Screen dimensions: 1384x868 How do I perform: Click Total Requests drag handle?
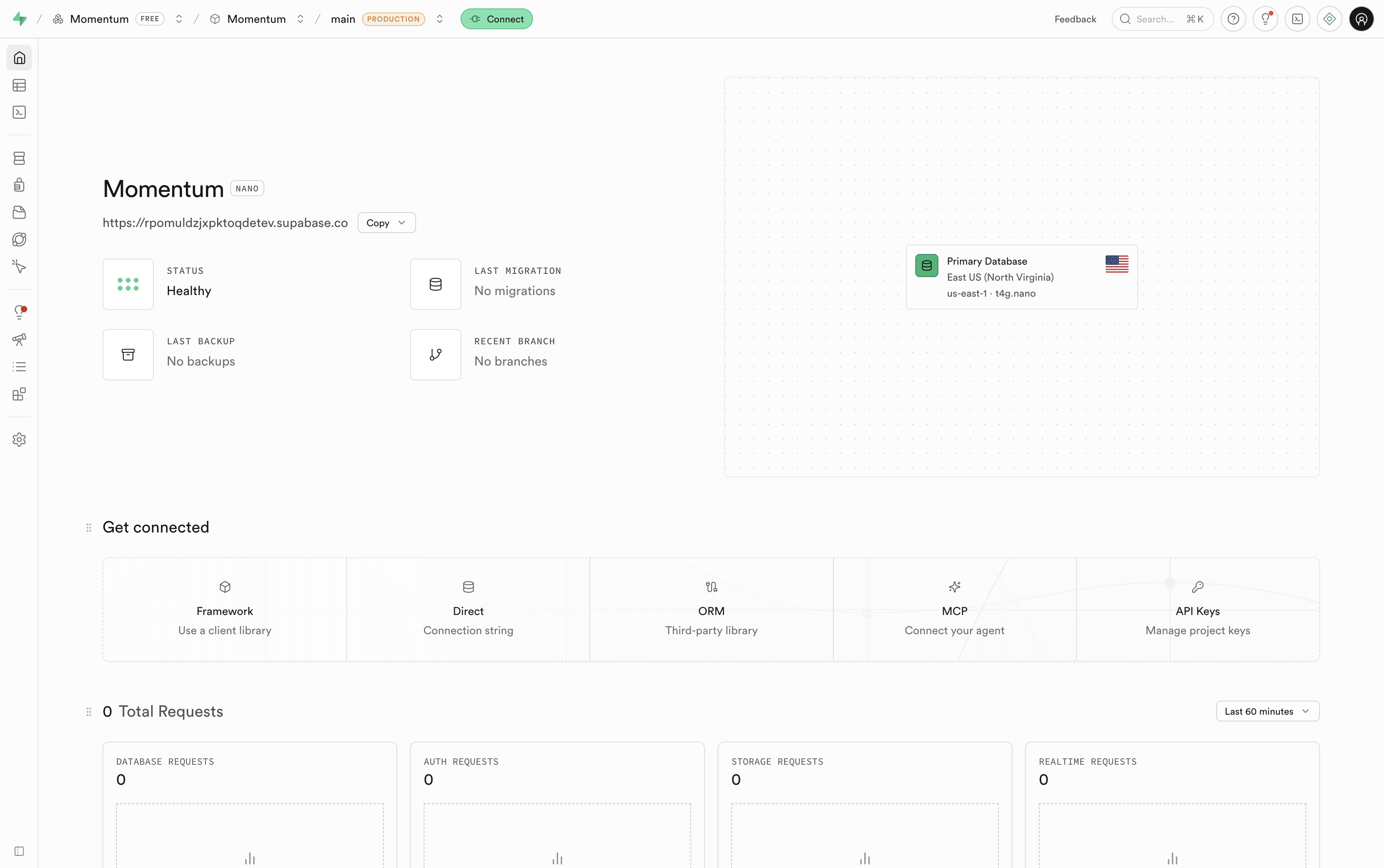click(89, 712)
